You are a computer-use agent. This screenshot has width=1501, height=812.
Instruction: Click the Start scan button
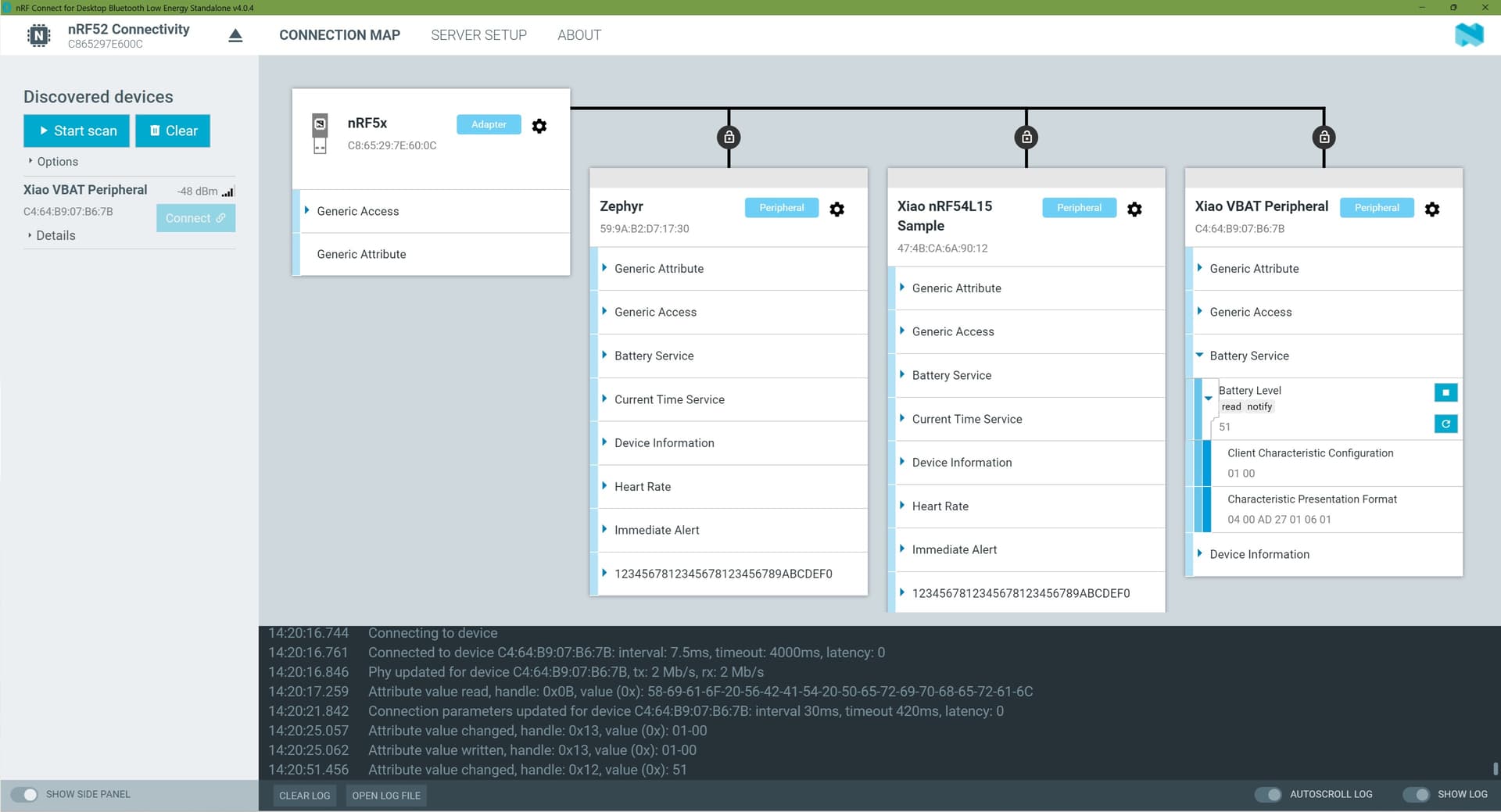pos(77,131)
